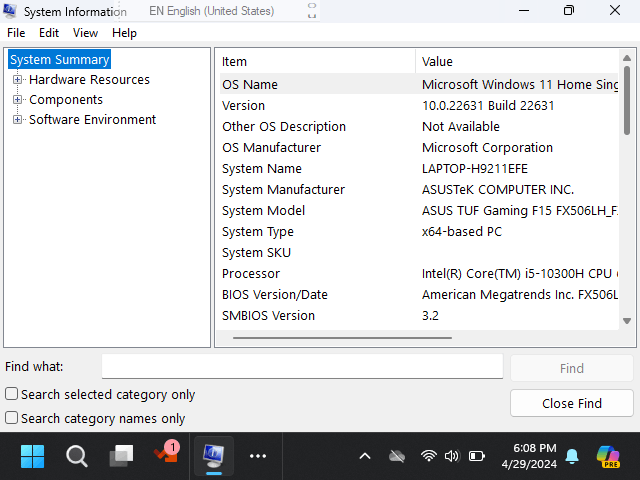
Task: Open the File menu
Action: pos(16,33)
